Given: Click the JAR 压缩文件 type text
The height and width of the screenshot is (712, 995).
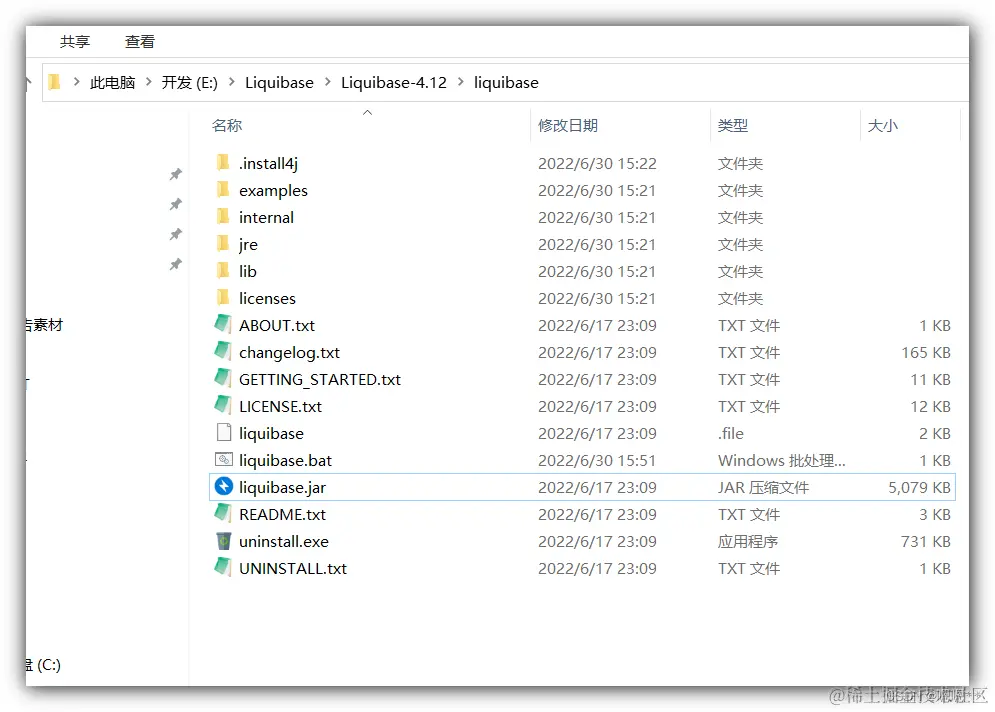Looking at the screenshot, I should tap(763, 487).
